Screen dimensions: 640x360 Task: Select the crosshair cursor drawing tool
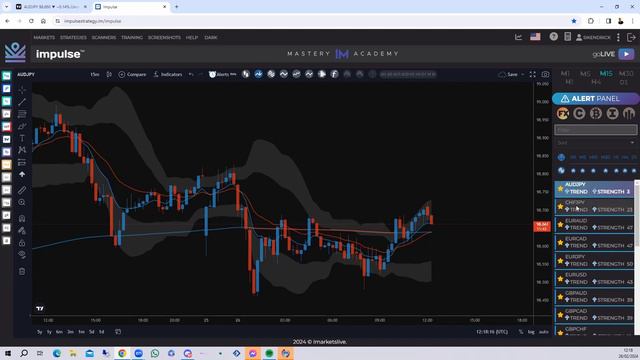pyautogui.click(x=22, y=89)
